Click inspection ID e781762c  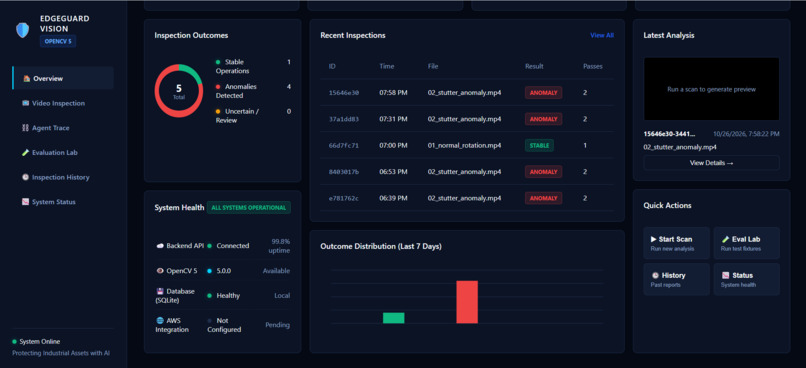point(344,198)
